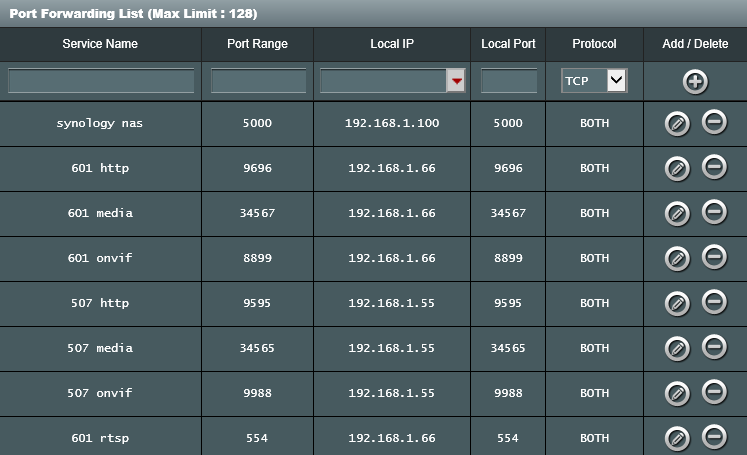
Task: Remove the 601 media entry
Action: pyautogui.click(x=714, y=212)
